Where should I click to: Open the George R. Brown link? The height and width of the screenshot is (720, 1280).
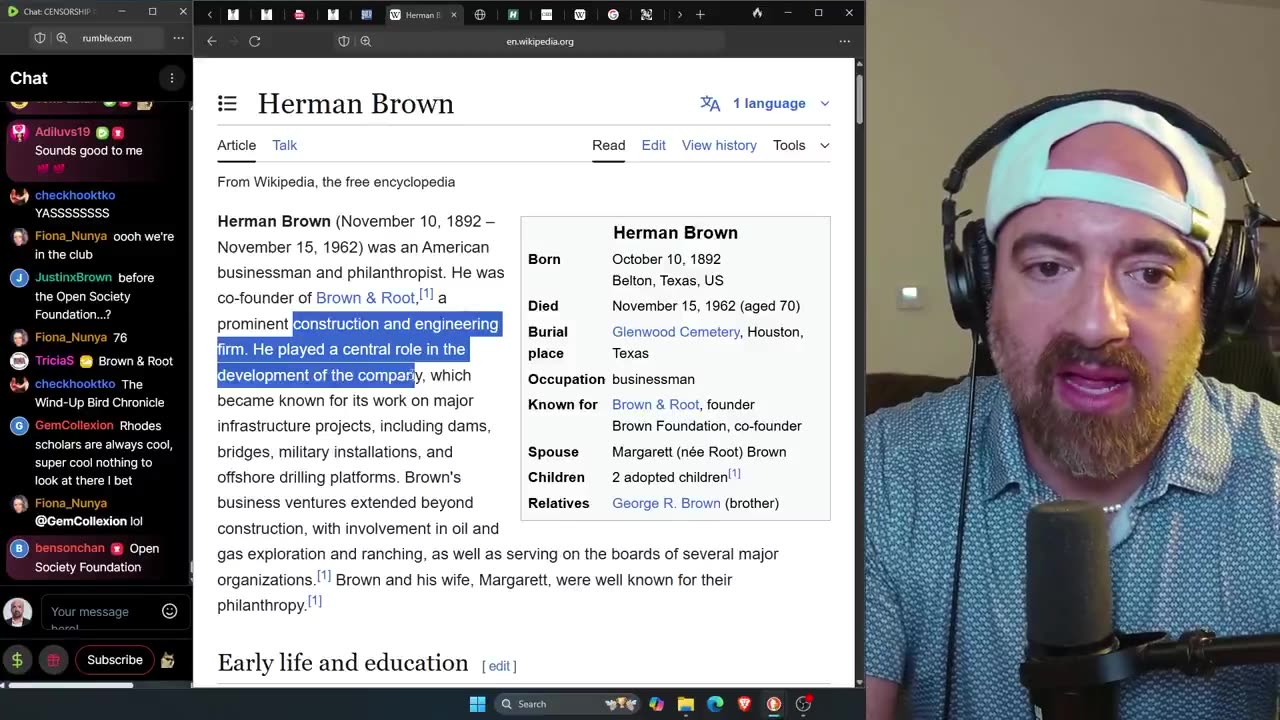[666, 503]
